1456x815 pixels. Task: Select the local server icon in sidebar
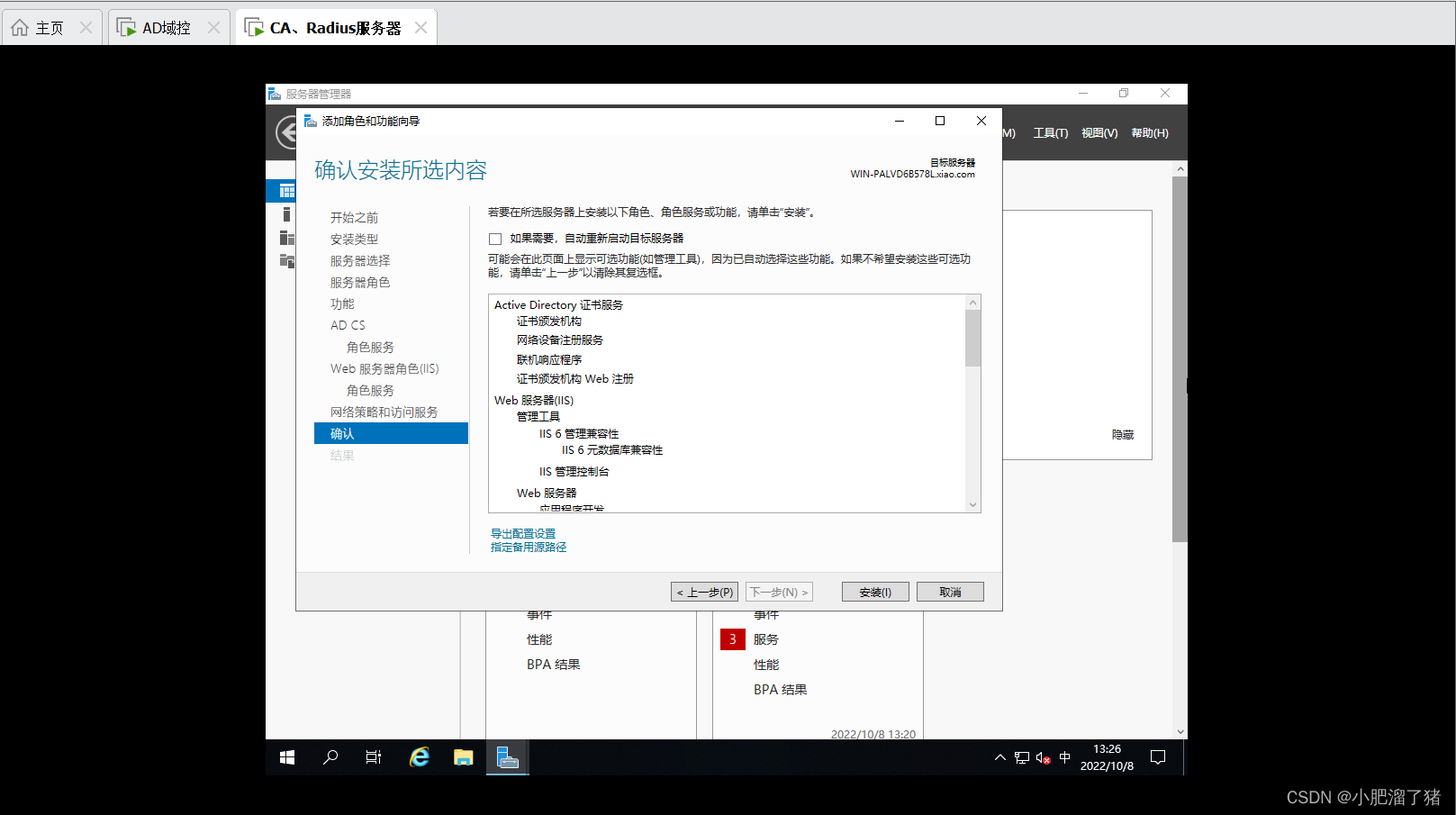(286, 214)
